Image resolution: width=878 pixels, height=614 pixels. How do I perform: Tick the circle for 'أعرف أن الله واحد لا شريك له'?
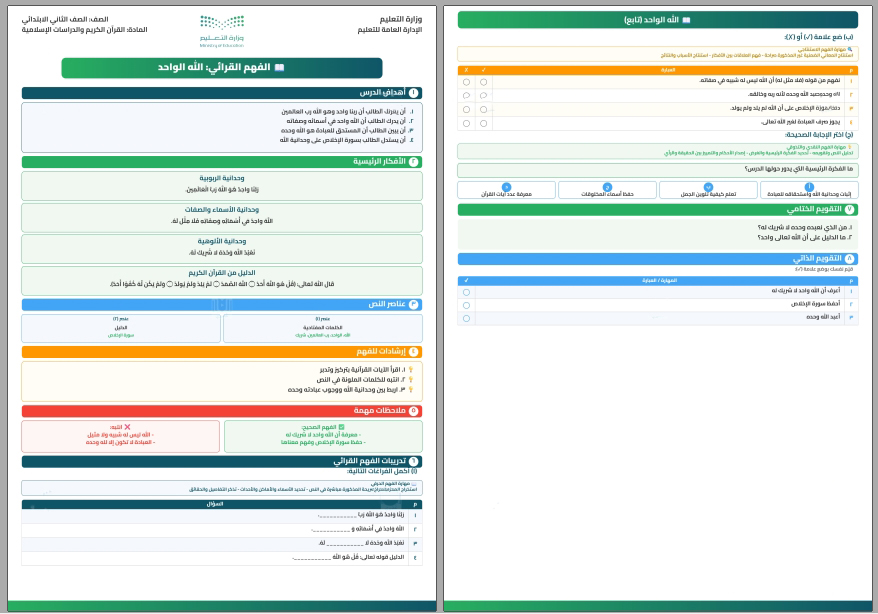pos(466,292)
